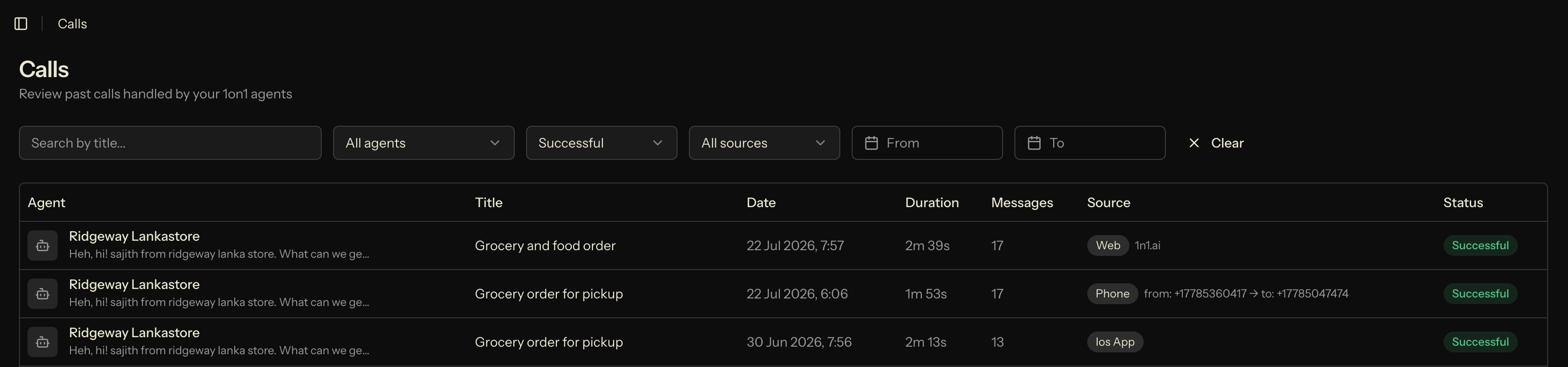Screen dimensions: 1568x367
Task: Open the All agents dropdown
Action: (x=423, y=143)
